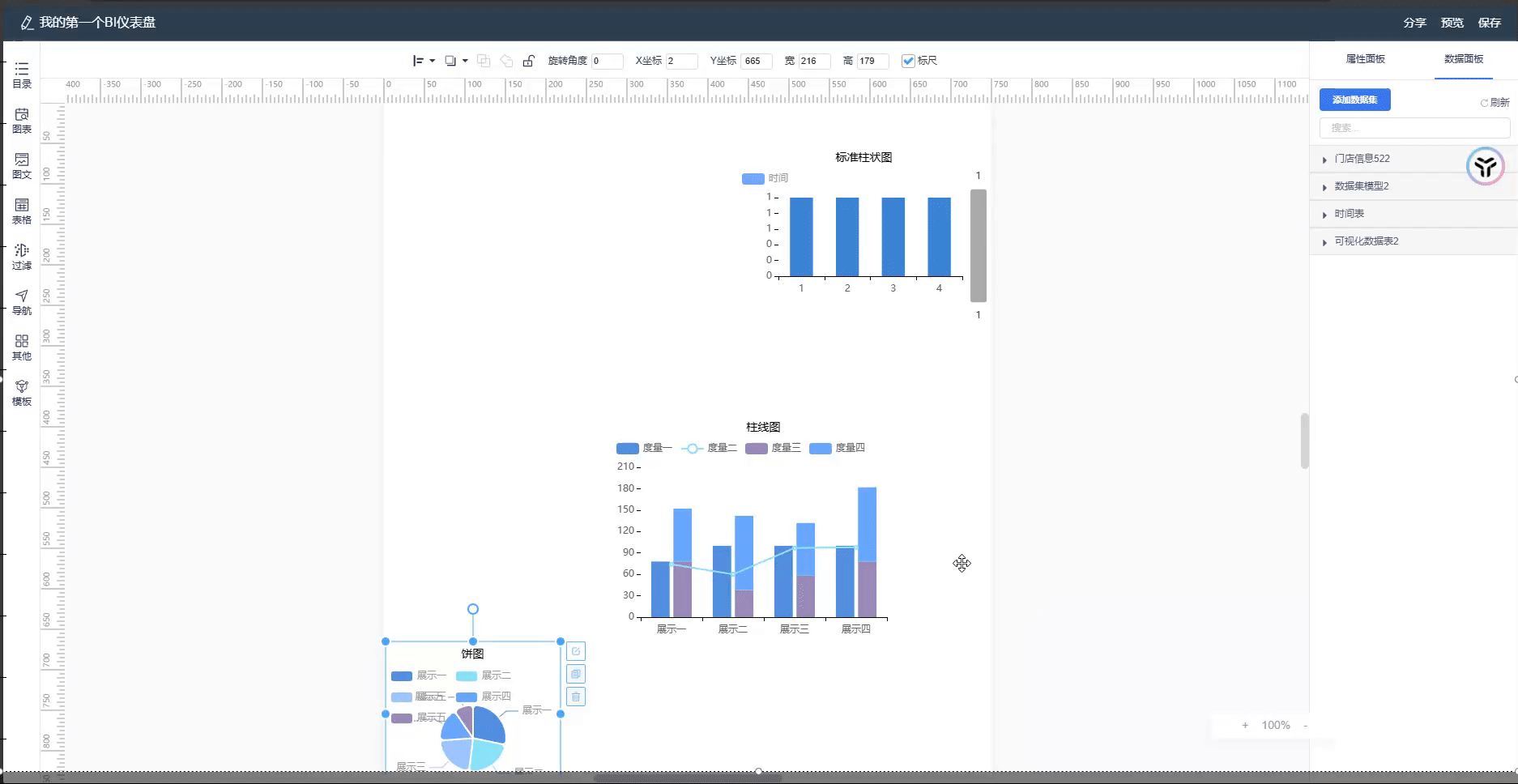Open the 图文 image-text sidebar panel
Screen dimensions: 1518x784
(x=22, y=166)
